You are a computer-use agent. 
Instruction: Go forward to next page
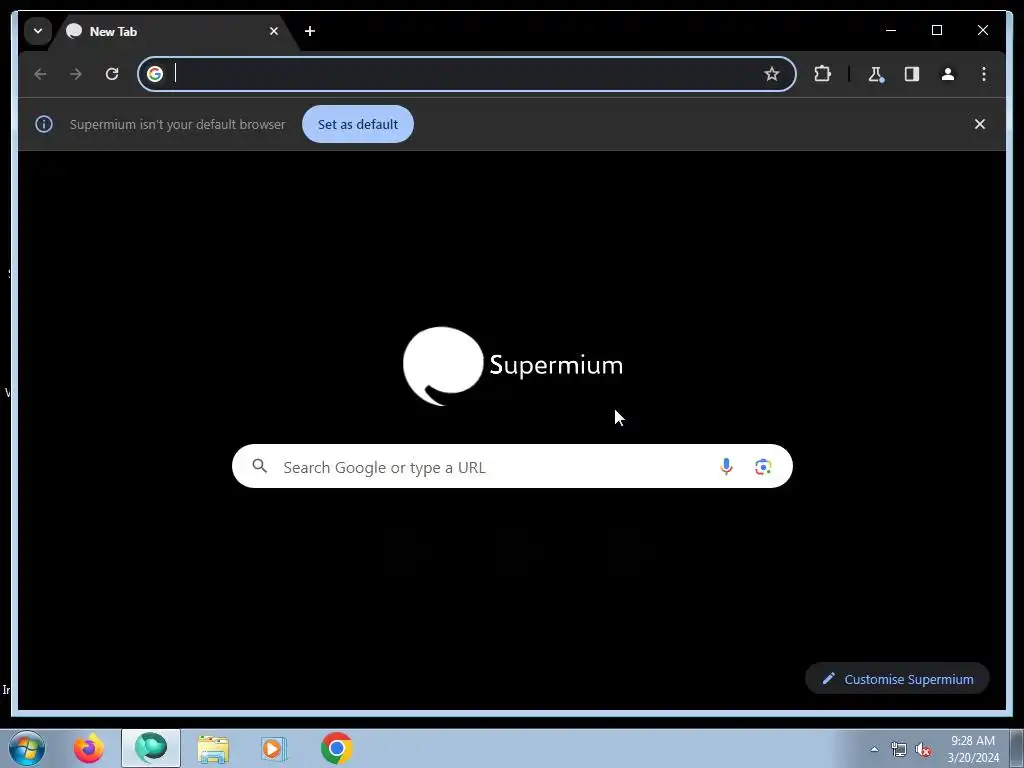[x=76, y=74]
